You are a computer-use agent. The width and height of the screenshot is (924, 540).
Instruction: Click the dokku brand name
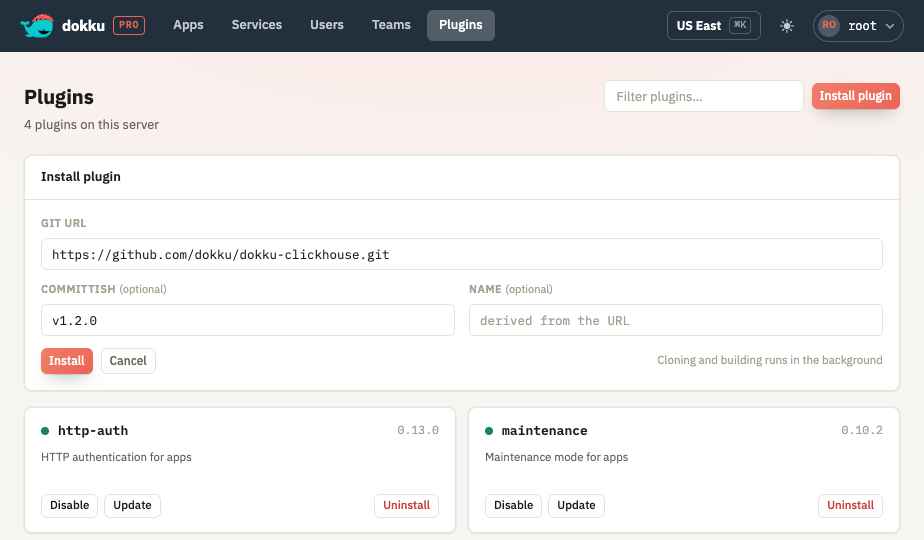[83, 26]
